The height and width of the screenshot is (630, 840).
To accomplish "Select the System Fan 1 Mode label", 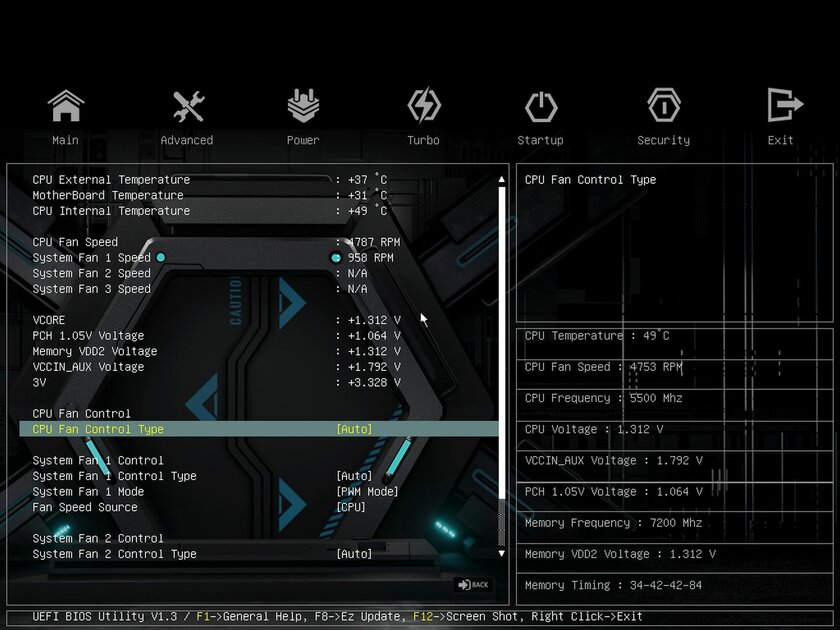I will click(88, 491).
